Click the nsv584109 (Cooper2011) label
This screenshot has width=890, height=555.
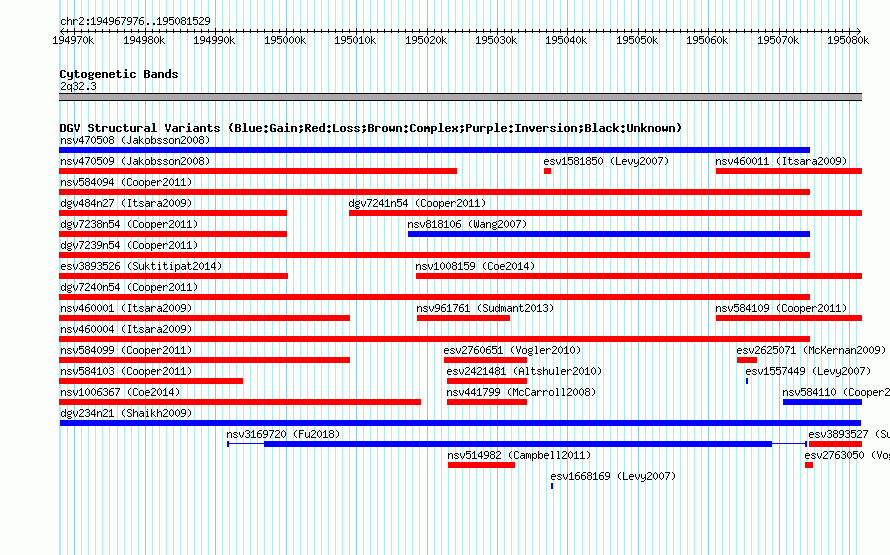[780, 308]
